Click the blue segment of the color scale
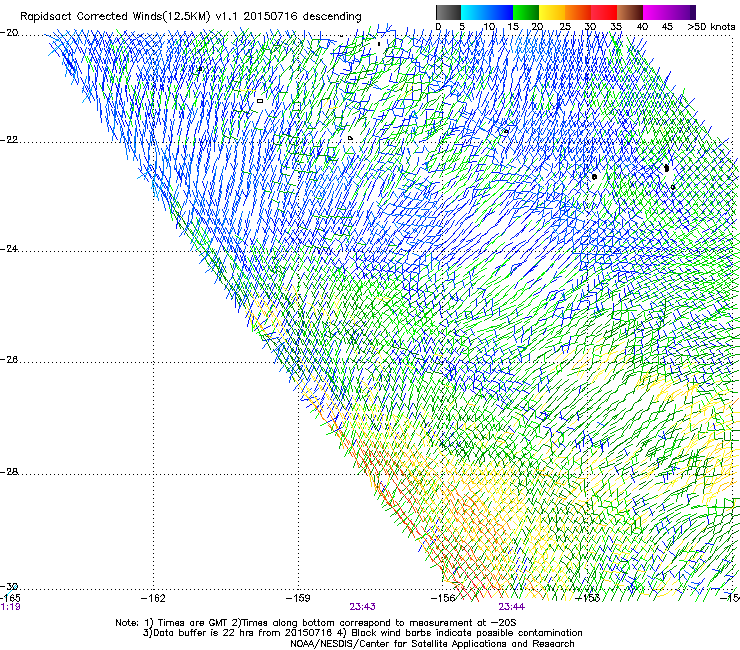The width and height of the screenshot is (740, 650). tap(498, 12)
